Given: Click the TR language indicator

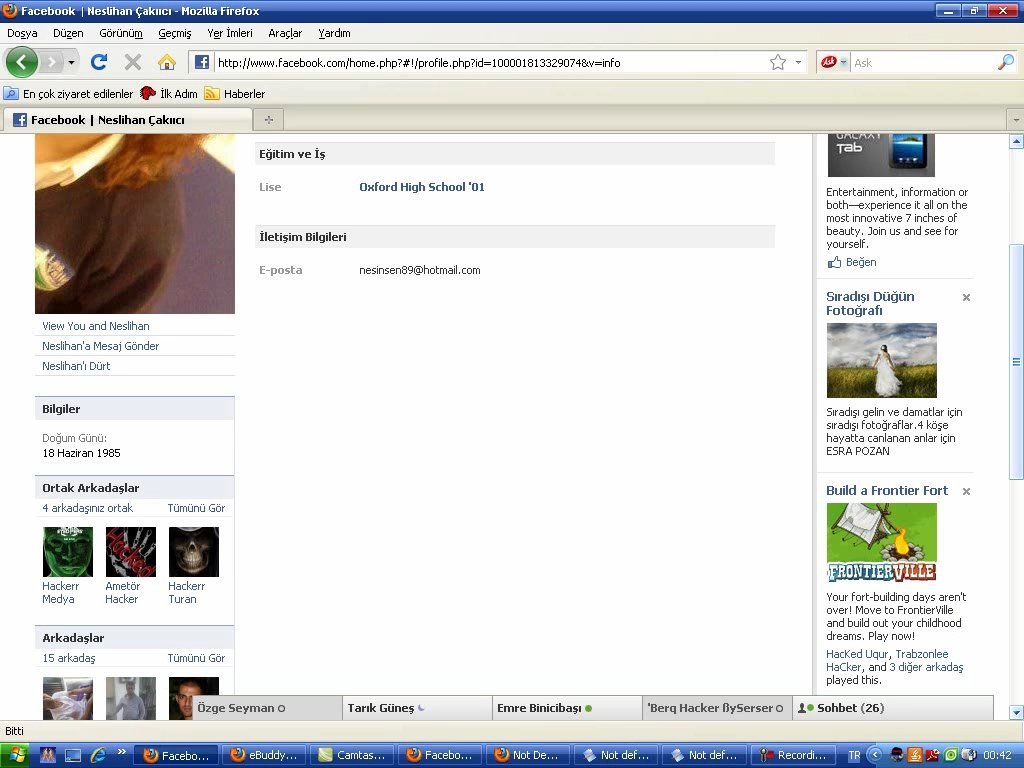Looking at the screenshot, I should 854,755.
